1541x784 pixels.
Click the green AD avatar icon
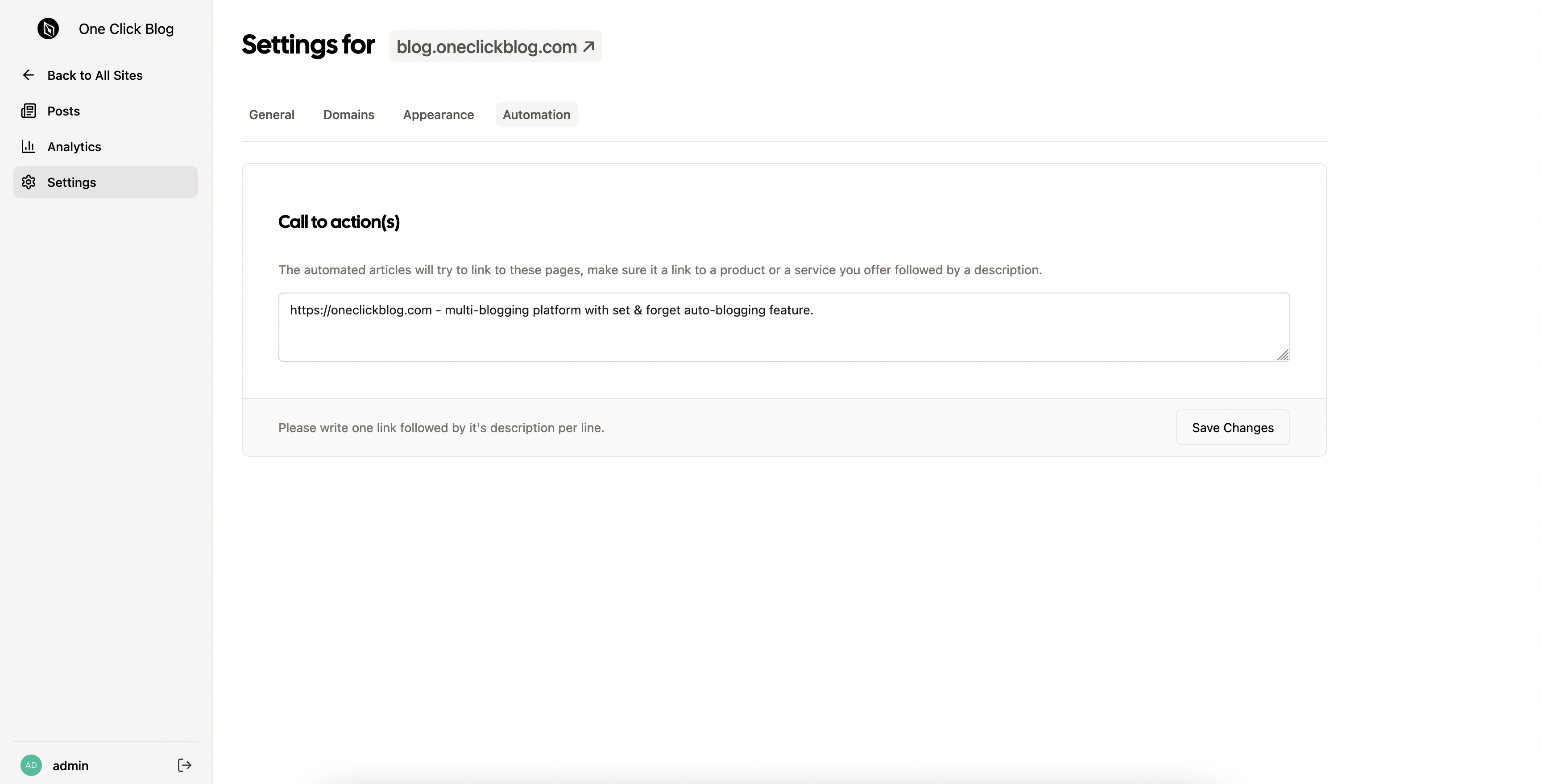[31, 765]
